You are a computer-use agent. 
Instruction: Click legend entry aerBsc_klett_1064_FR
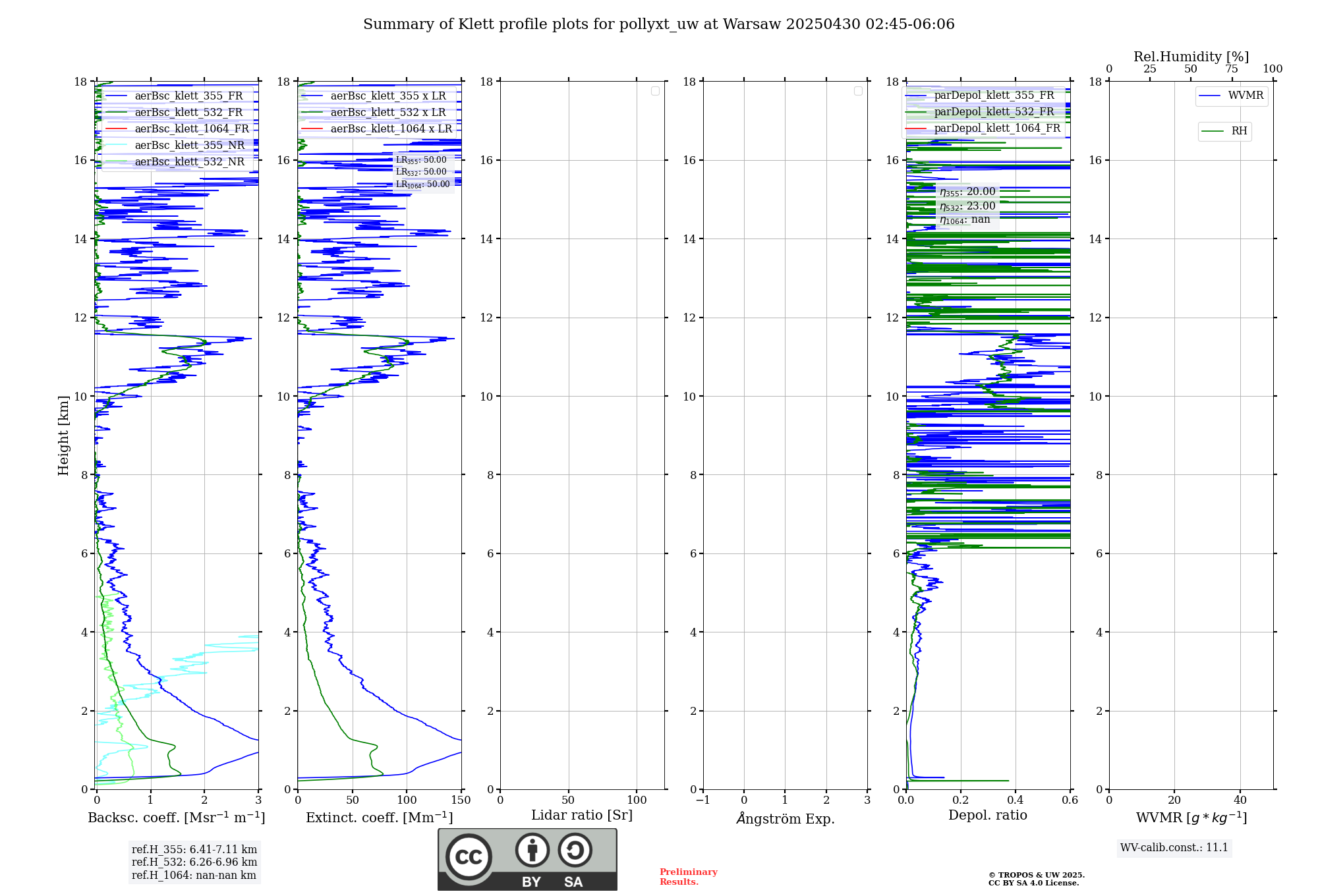tap(178, 129)
